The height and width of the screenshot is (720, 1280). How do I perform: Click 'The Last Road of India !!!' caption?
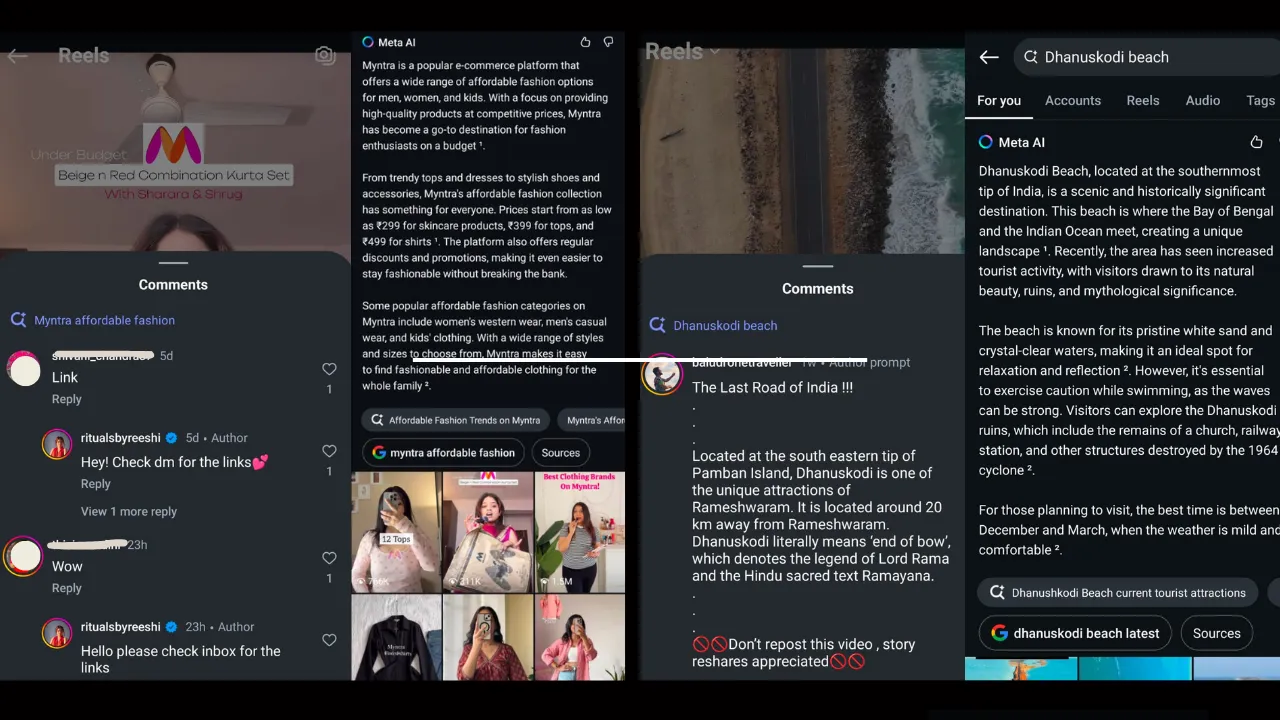click(x=772, y=388)
